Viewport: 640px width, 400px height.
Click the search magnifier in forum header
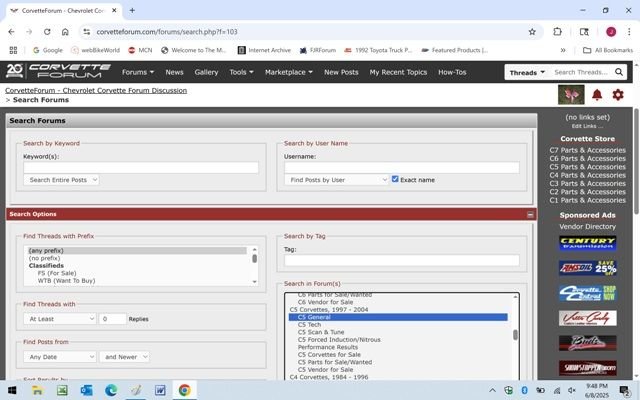tap(619, 72)
